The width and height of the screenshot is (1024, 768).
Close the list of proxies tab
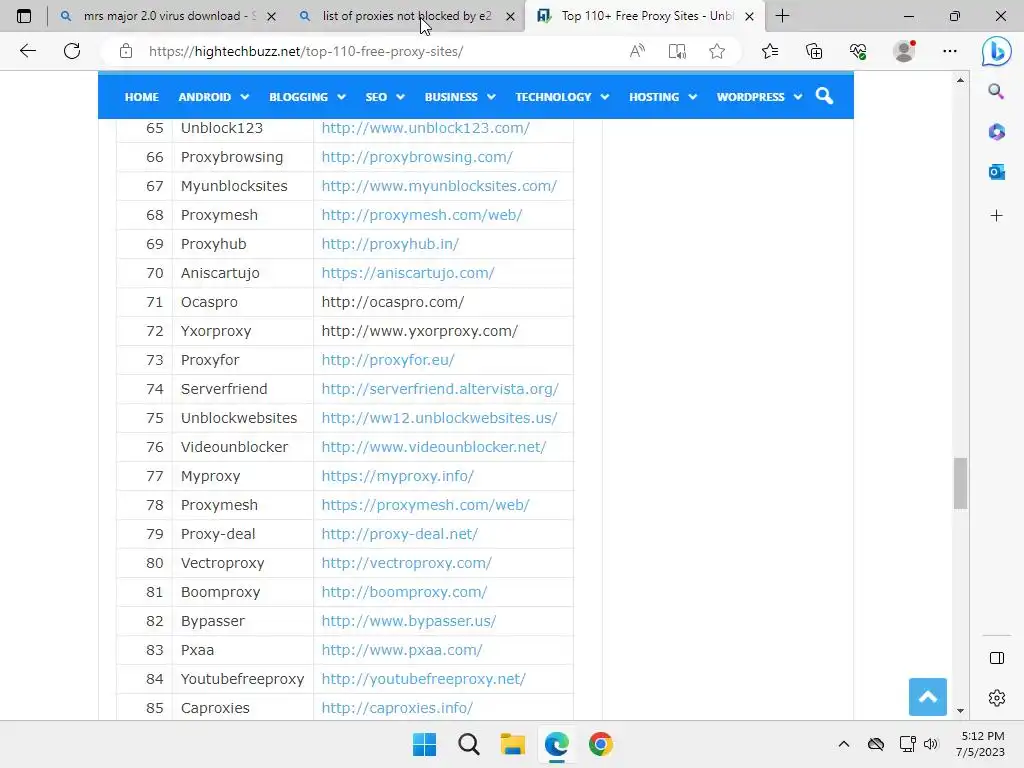[x=511, y=16]
